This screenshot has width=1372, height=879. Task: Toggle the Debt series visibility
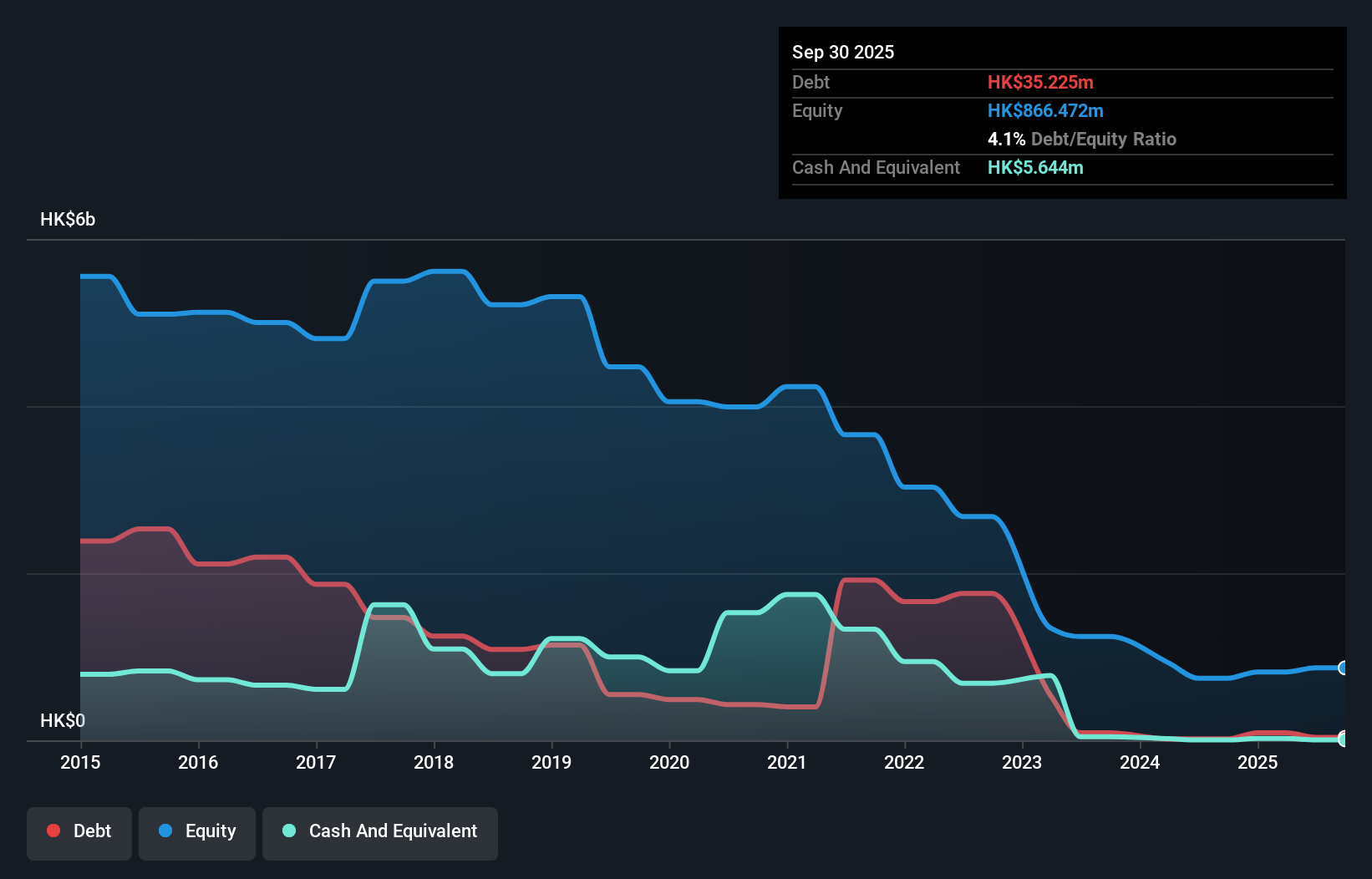click(79, 831)
